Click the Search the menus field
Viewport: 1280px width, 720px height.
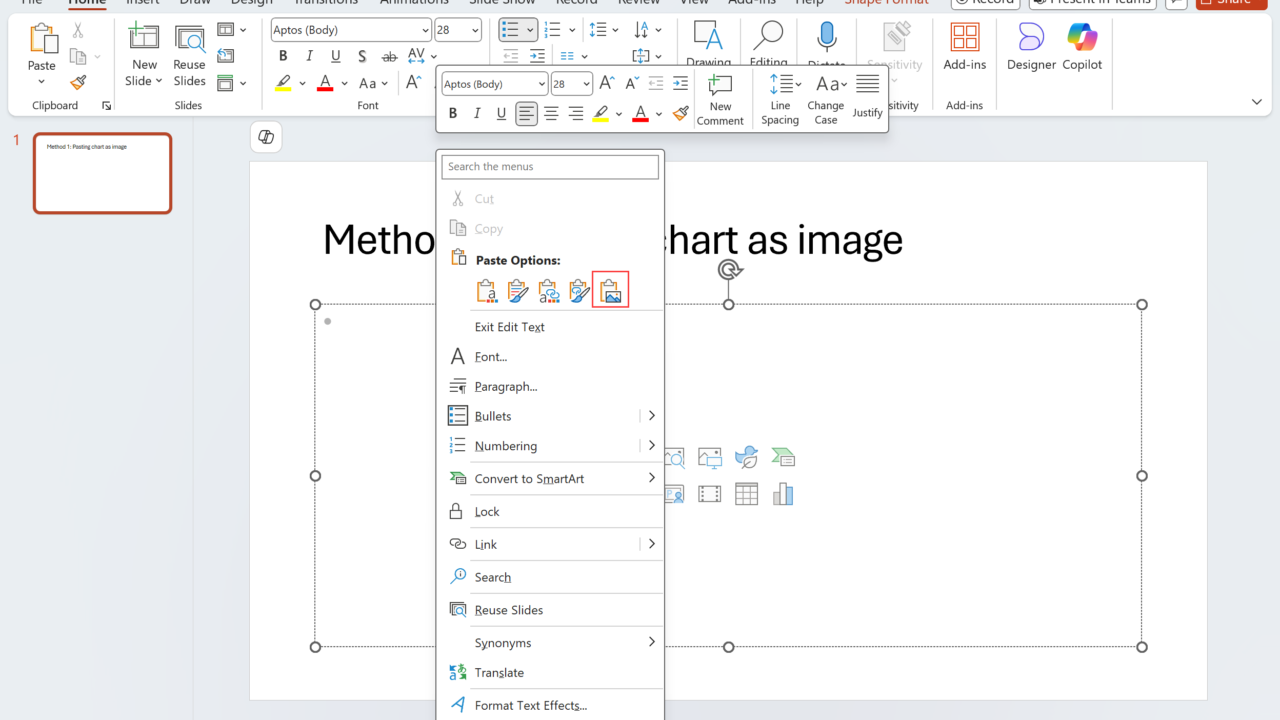(550, 167)
